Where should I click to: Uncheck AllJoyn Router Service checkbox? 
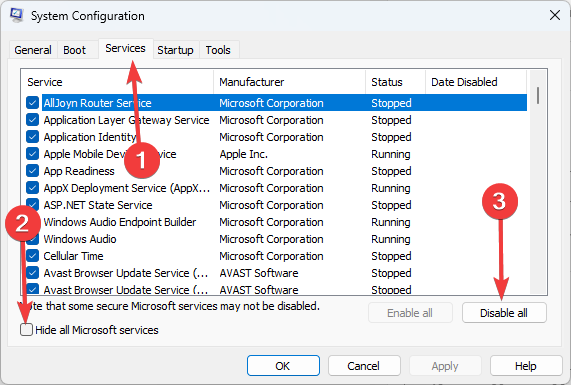tap(32, 103)
